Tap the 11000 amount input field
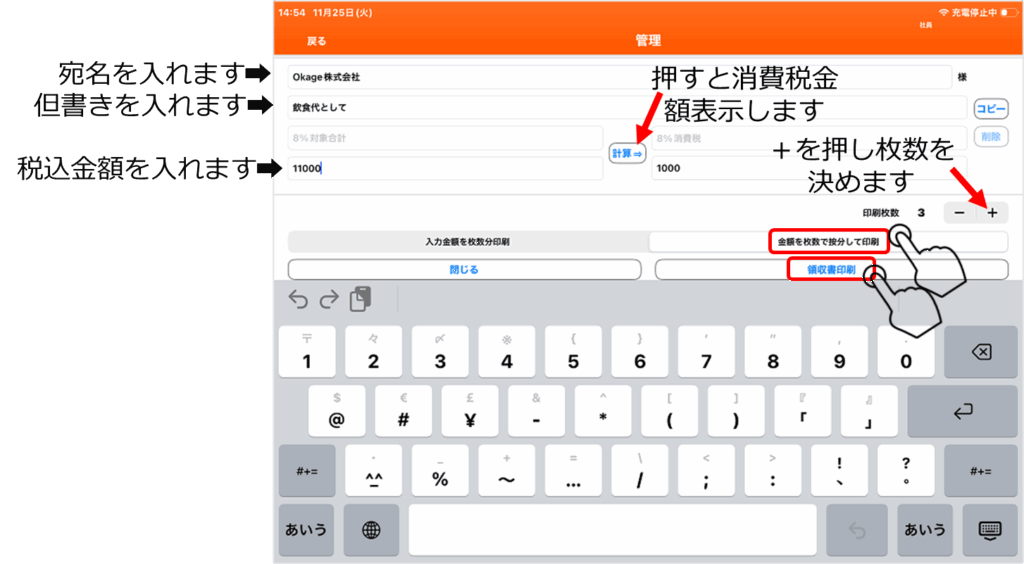1024x564 pixels. click(x=445, y=168)
